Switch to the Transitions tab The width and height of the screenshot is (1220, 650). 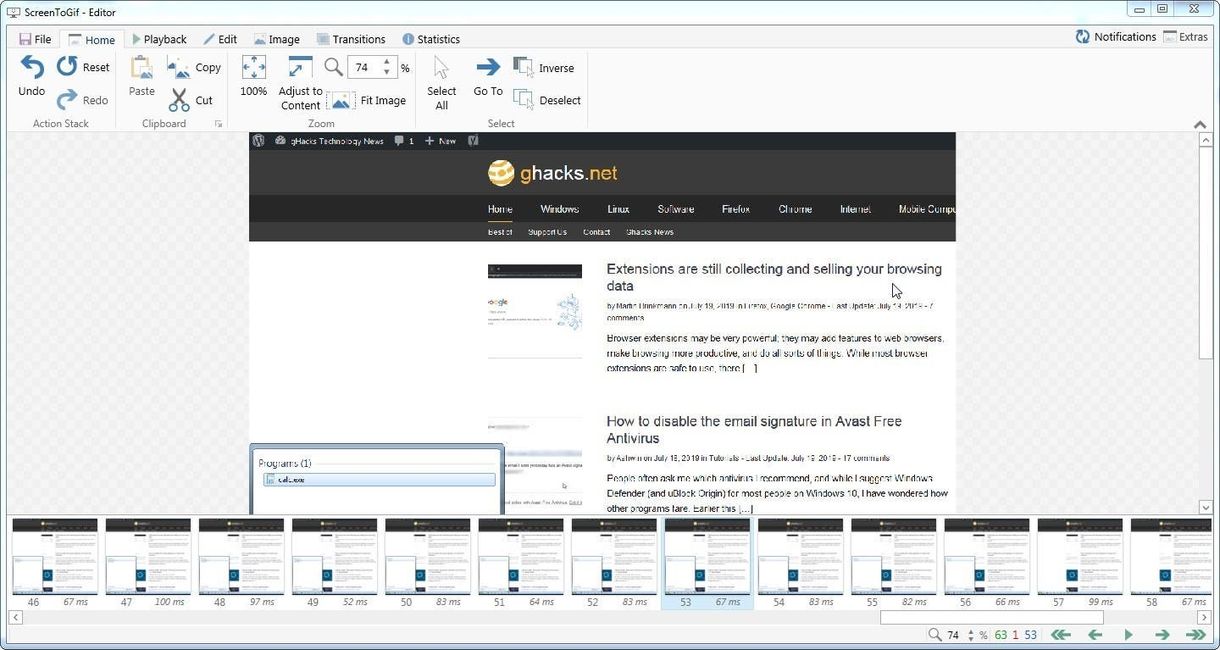point(351,39)
